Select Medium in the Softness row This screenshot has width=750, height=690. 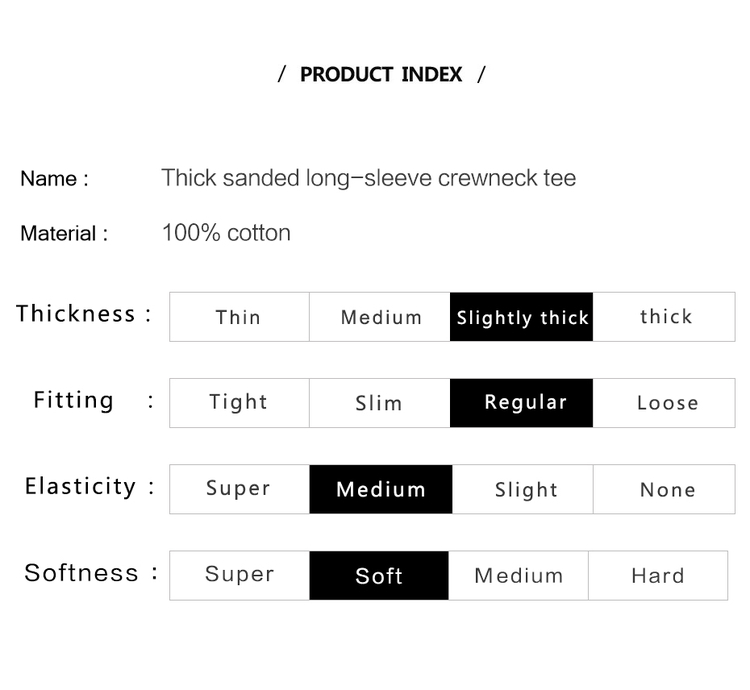518,576
